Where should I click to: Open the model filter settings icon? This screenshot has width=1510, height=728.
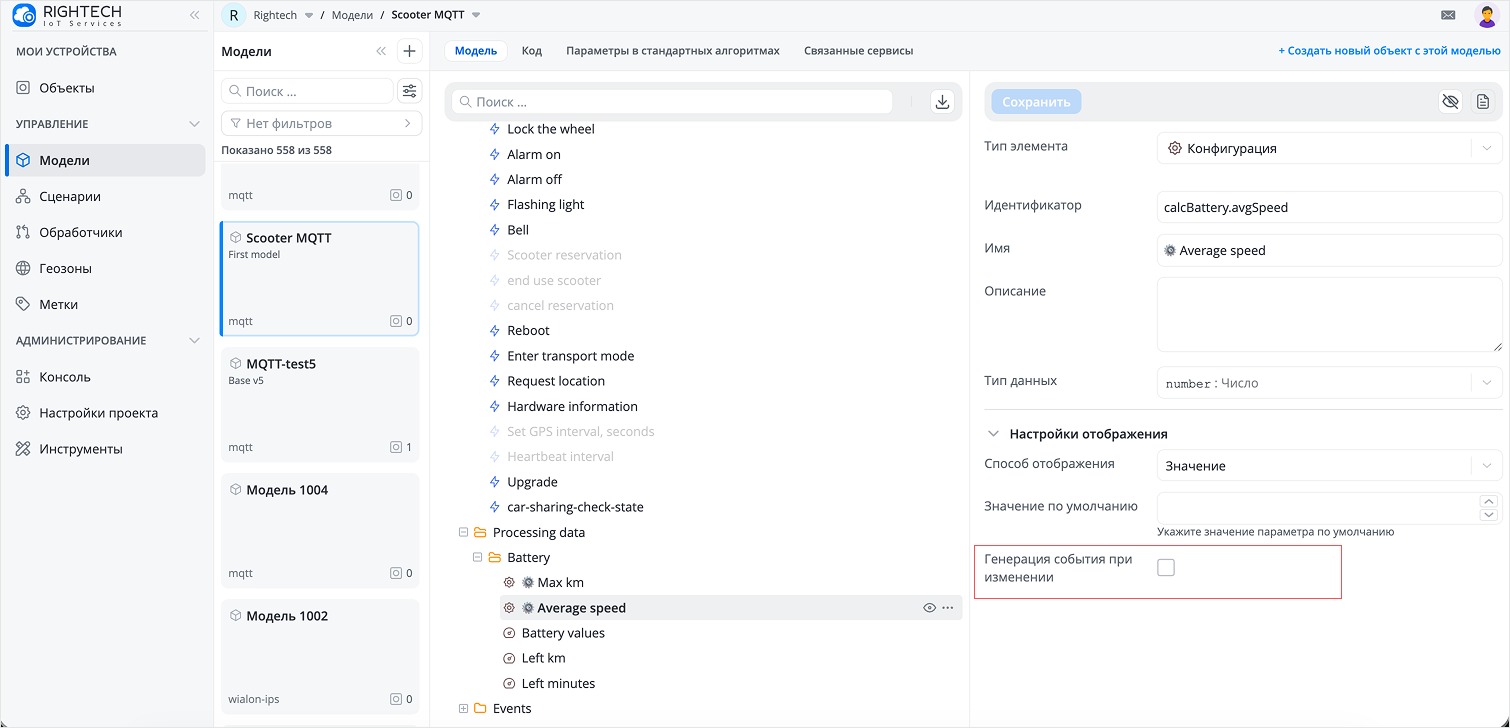coord(409,91)
